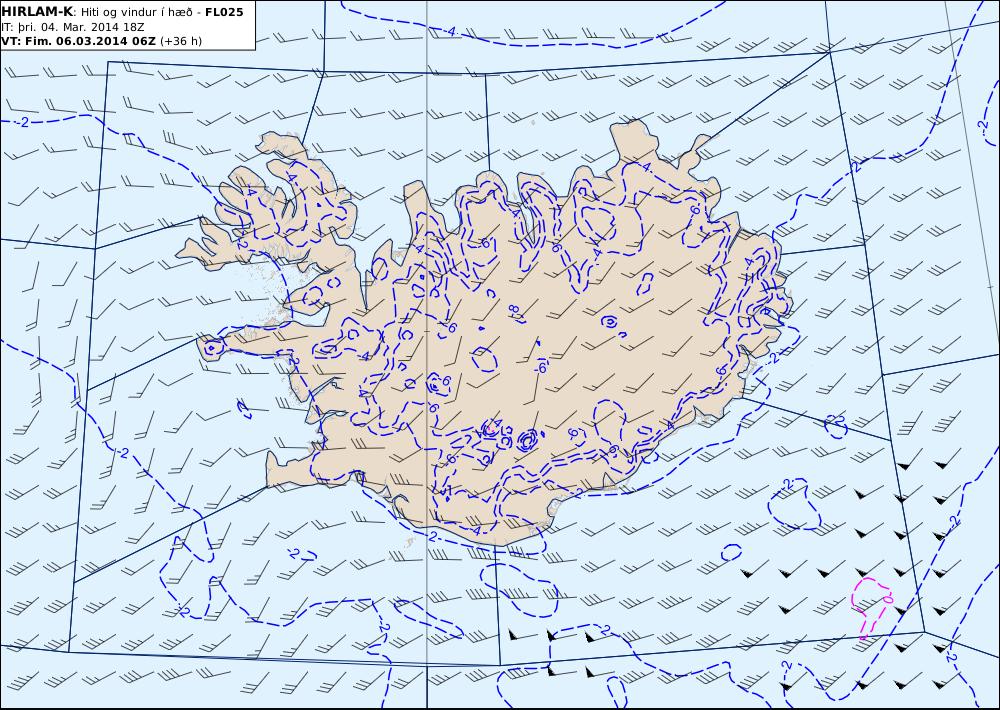Click the '-8' isotherm label over central Iceland
Image resolution: width=1000 pixels, height=710 pixels.
pos(514,311)
